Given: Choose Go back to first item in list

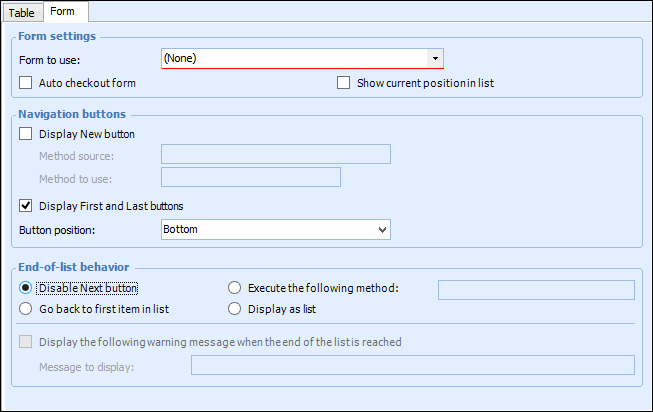Looking at the screenshot, I should click(x=27, y=309).
